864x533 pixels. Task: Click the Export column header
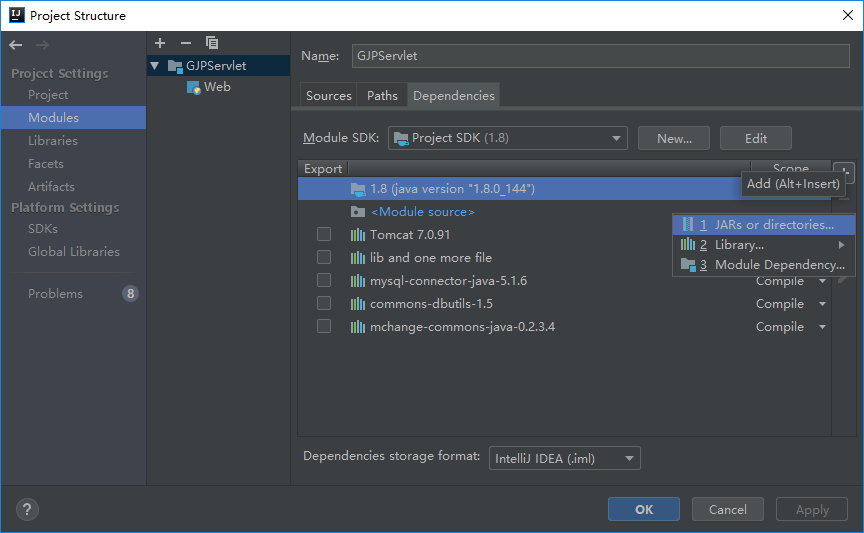coord(323,169)
